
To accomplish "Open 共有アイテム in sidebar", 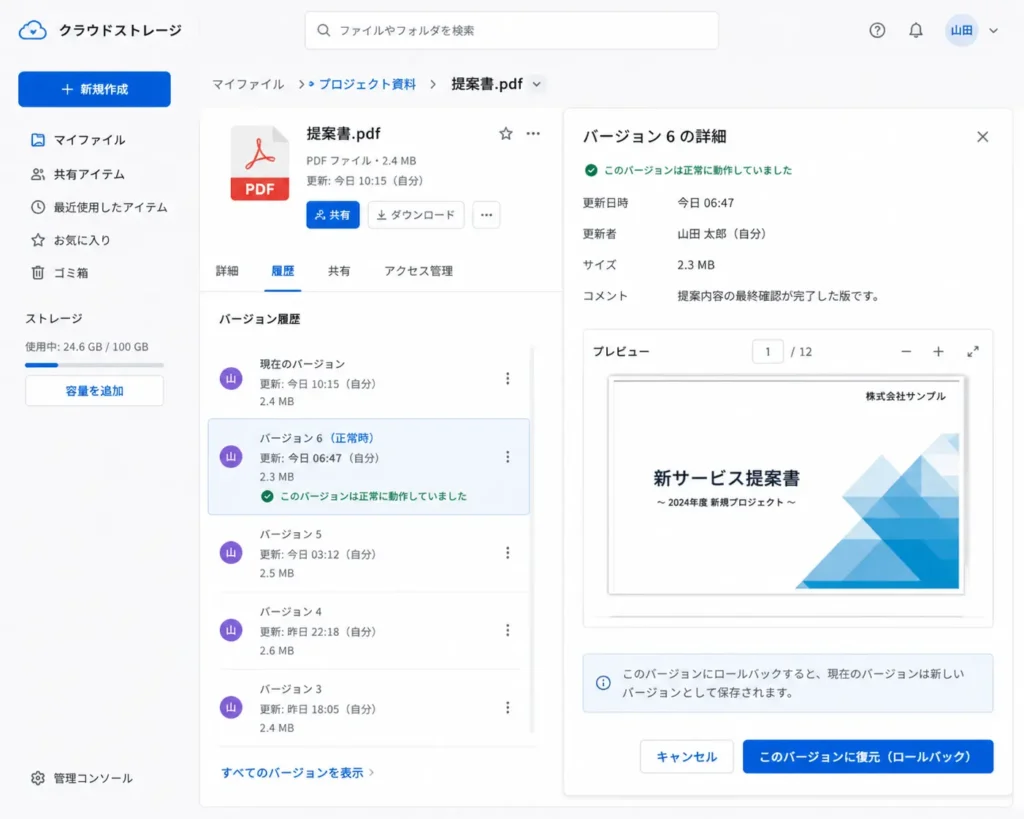I will (x=78, y=174).
